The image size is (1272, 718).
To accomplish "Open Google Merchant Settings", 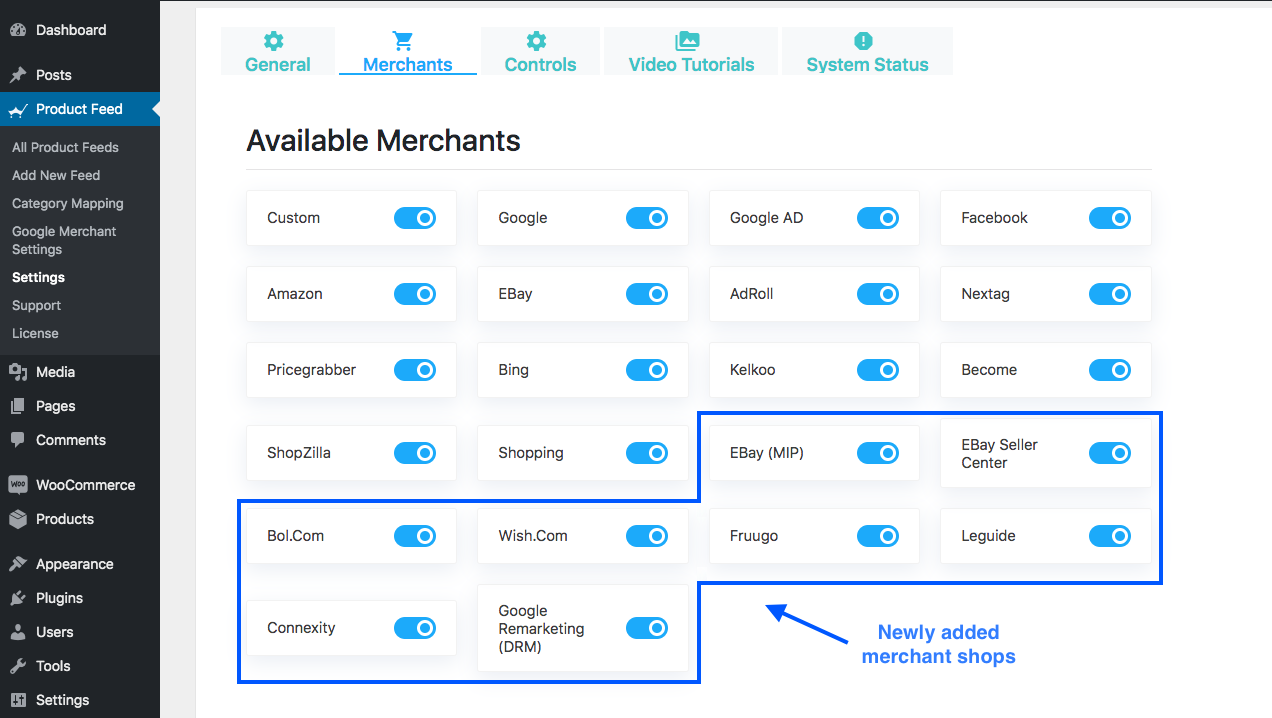I will pos(64,240).
